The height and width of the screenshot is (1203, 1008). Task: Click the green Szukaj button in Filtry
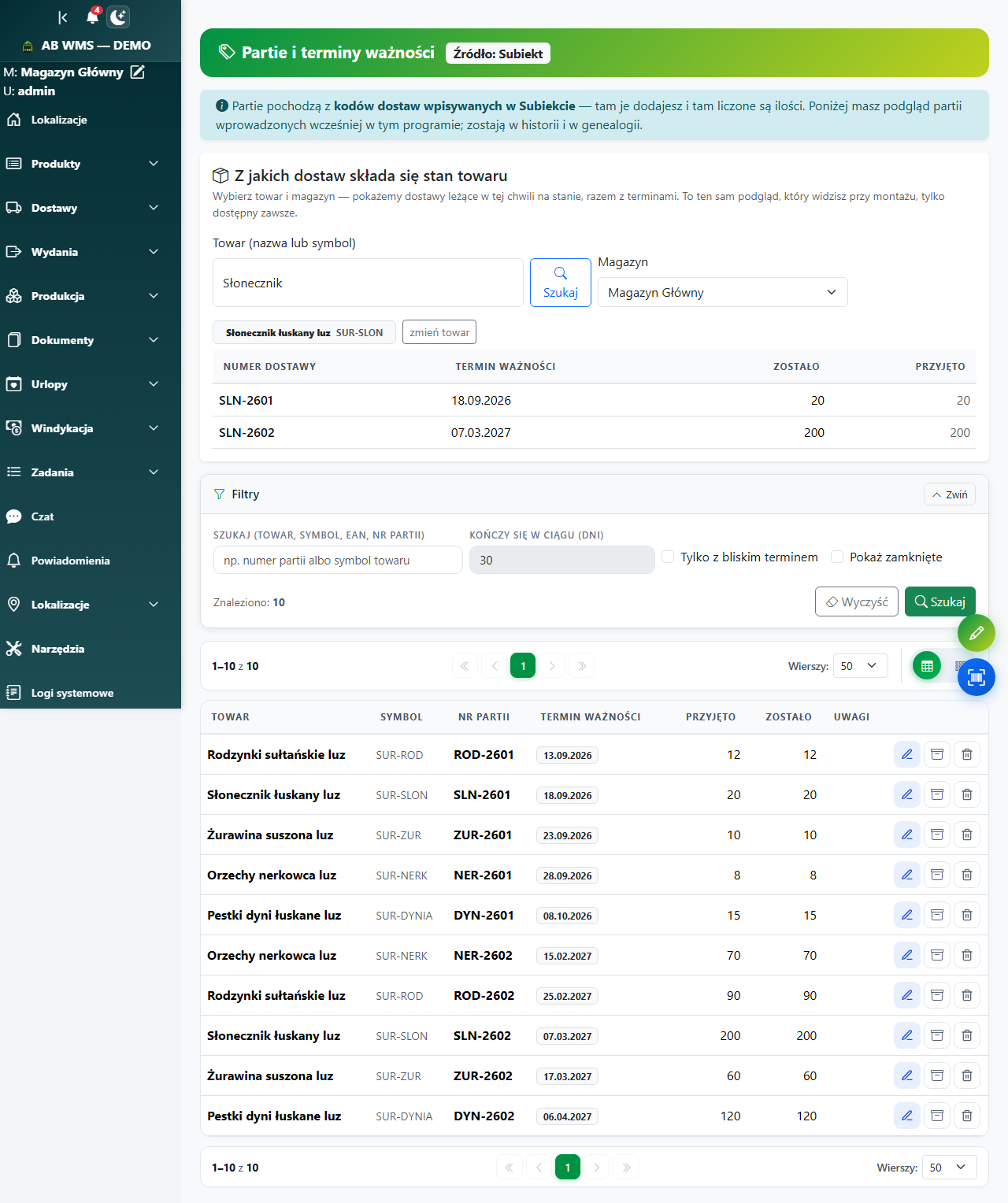click(x=940, y=601)
